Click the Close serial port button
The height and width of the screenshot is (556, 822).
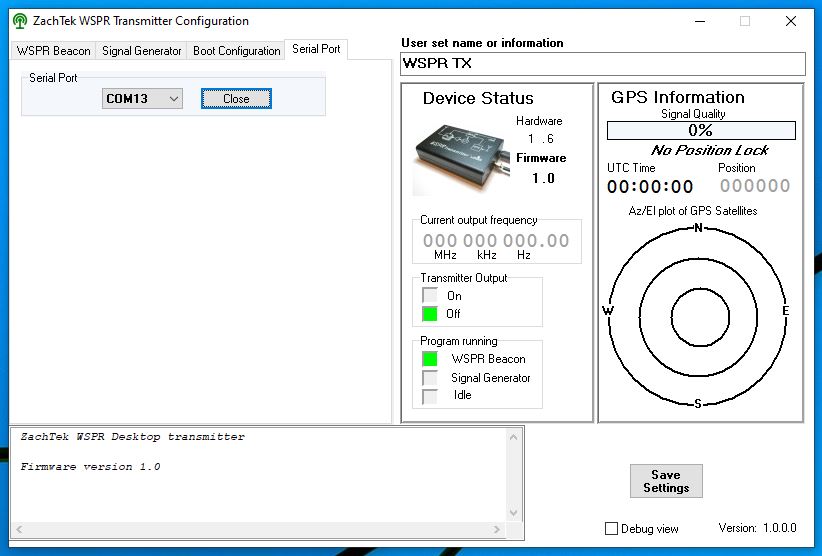pos(236,99)
